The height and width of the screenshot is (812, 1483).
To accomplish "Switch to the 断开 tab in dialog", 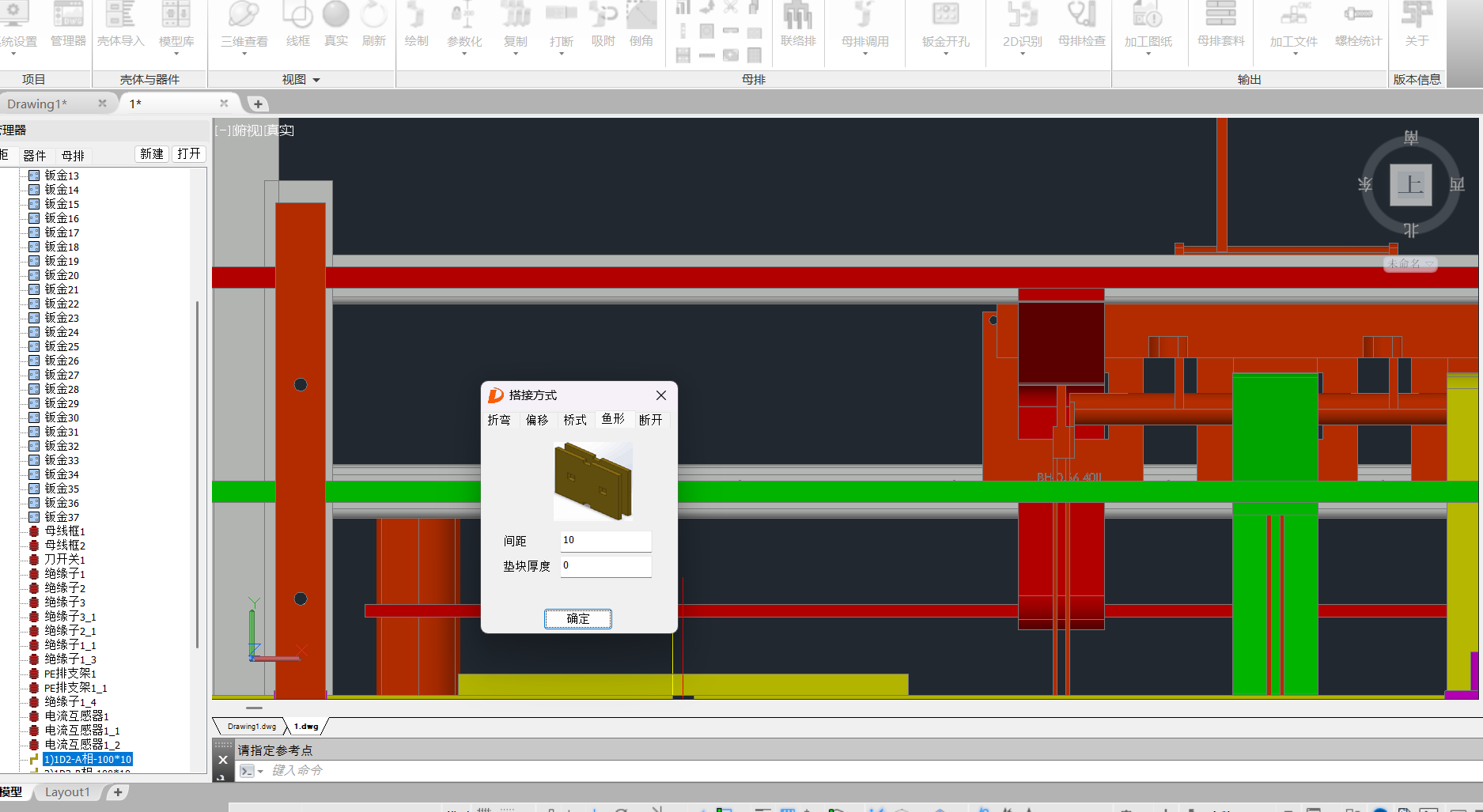I will coord(651,420).
